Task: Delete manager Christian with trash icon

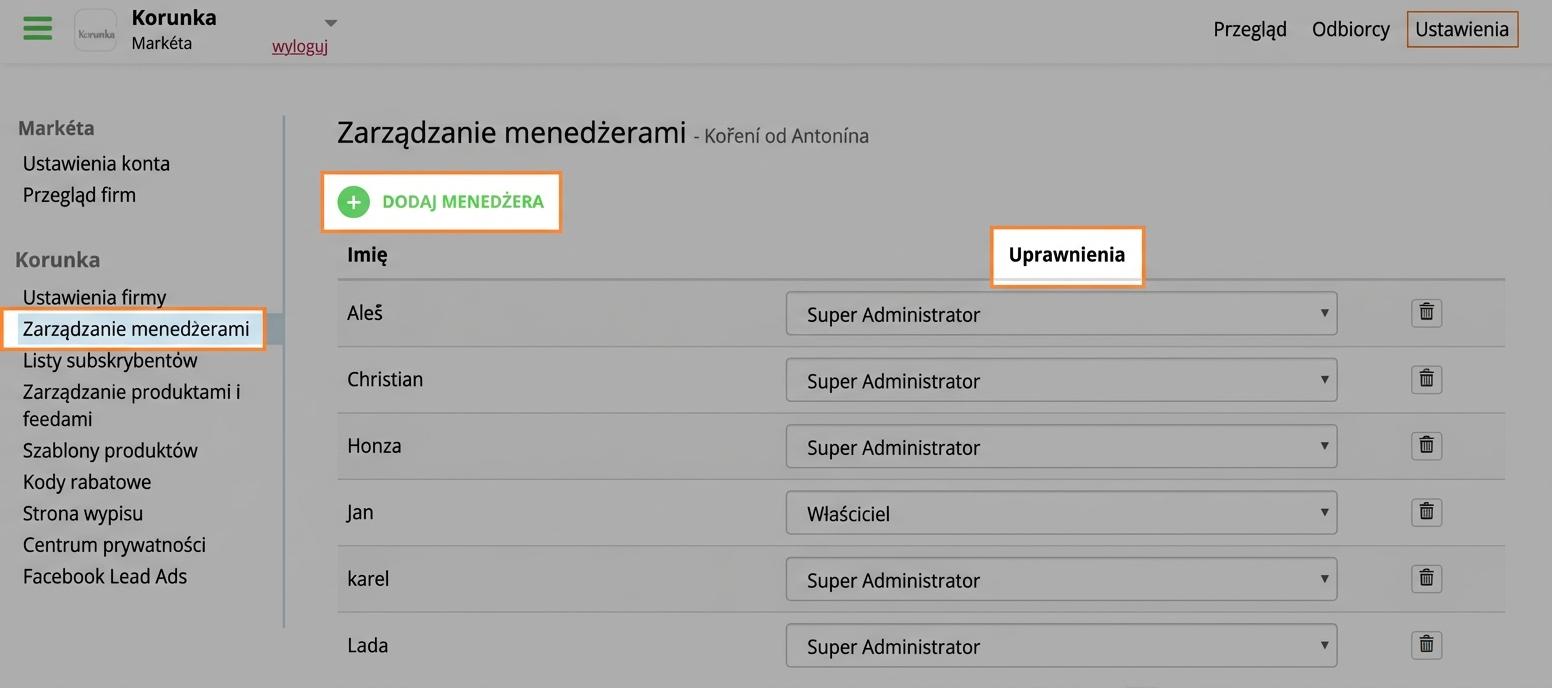Action: click(1426, 379)
